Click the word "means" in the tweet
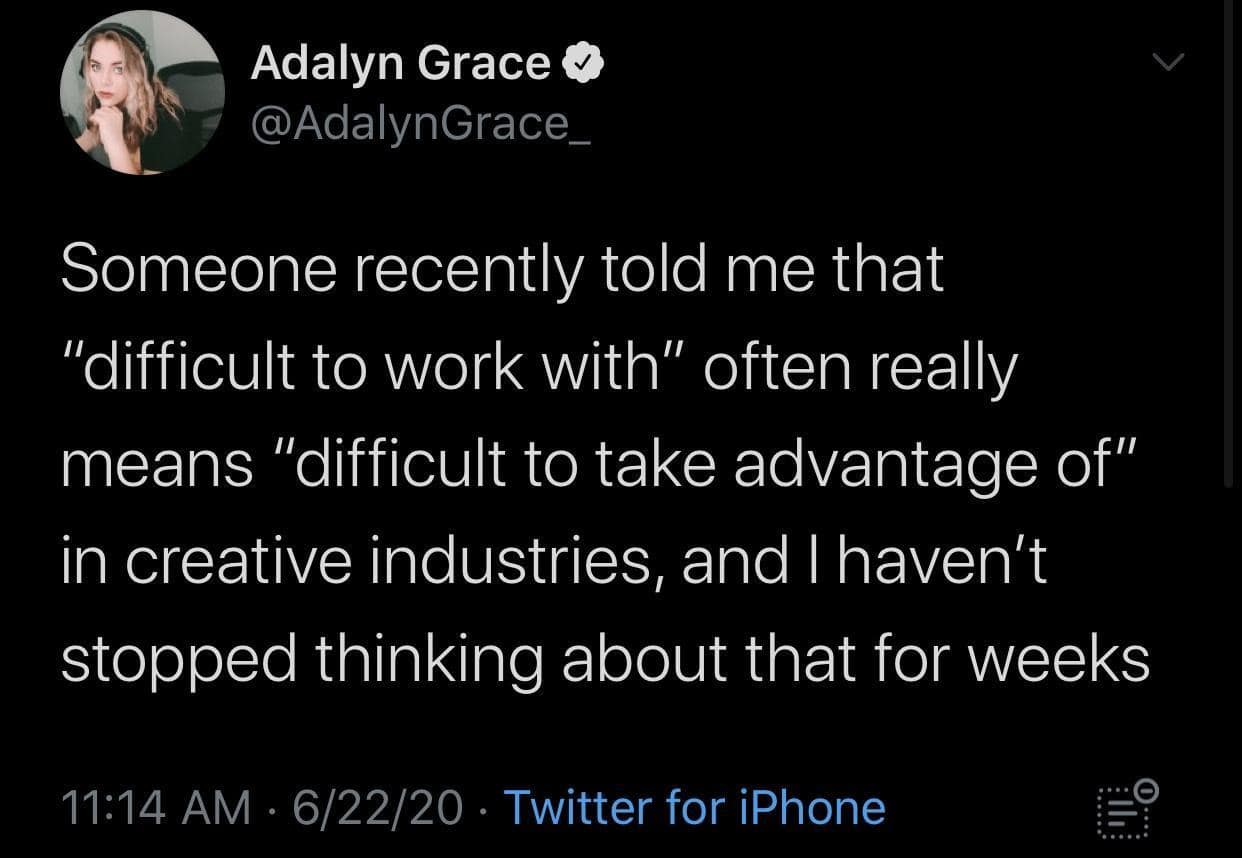The width and height of the screenshot is (1242, 858). coord(157,466)
